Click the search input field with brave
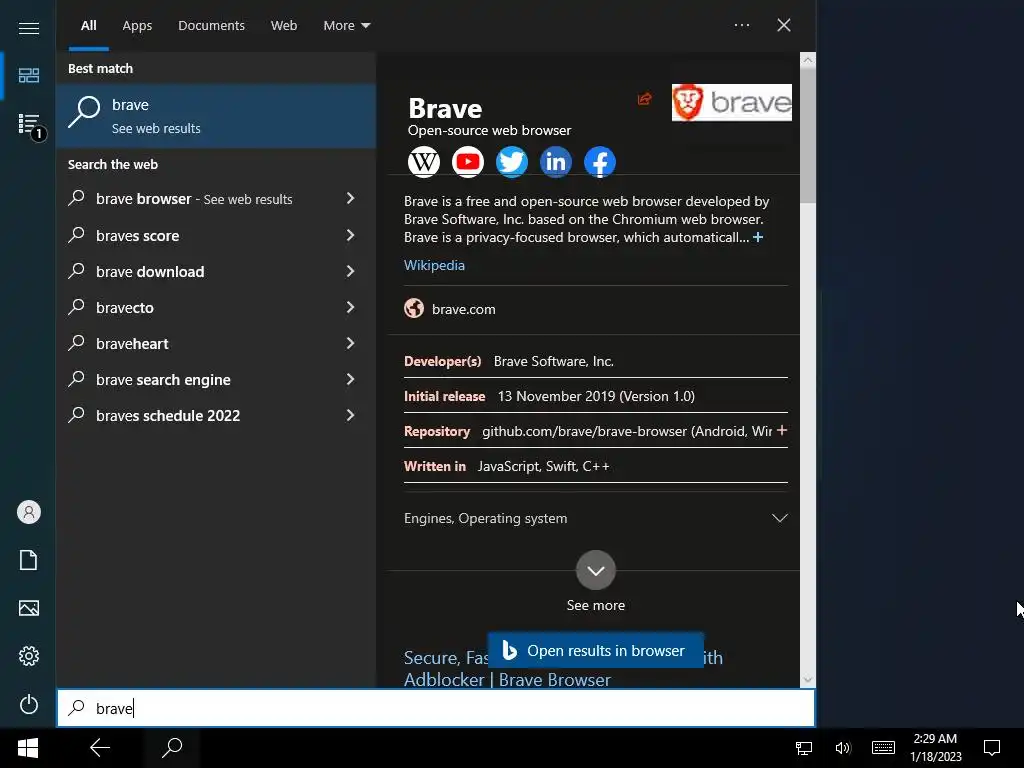This screenshot has height=768, width=1024. click(436, 708)
